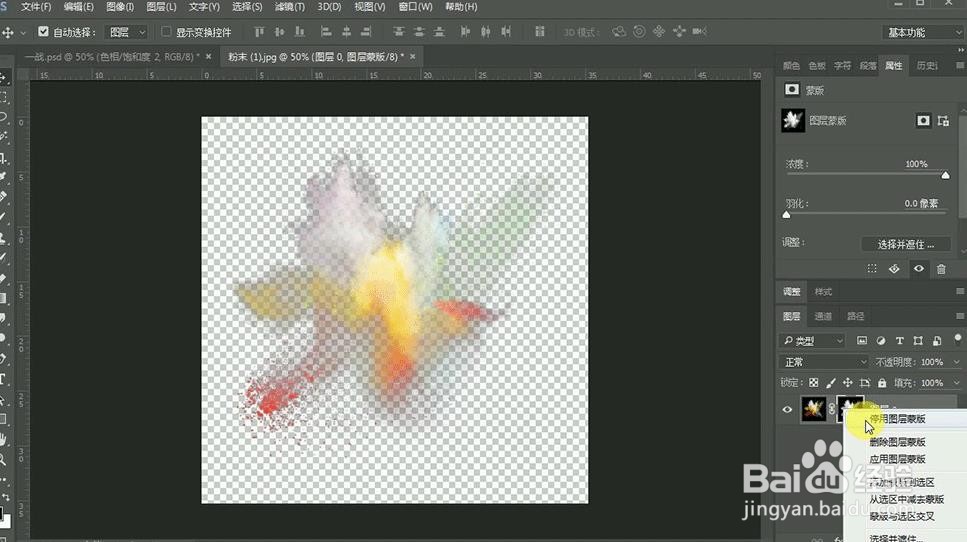Filter layers by adjustment layer icon
Viewport: 967px width, 542px height.
[x=881, y=340]
